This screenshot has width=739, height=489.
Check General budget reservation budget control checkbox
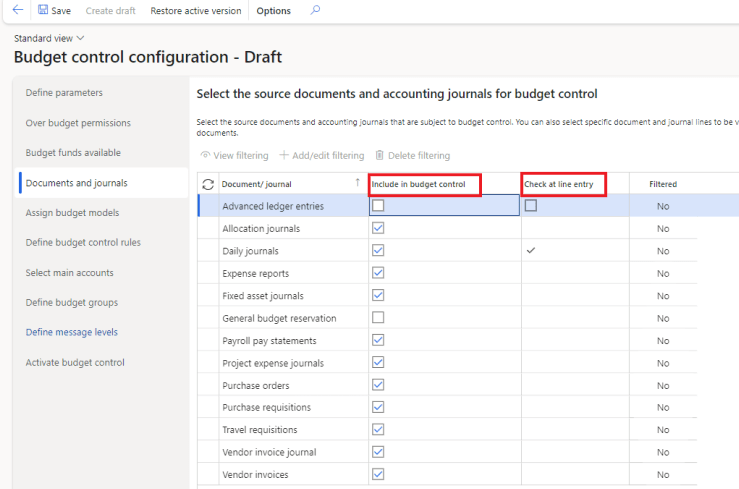tap(378, 318)
